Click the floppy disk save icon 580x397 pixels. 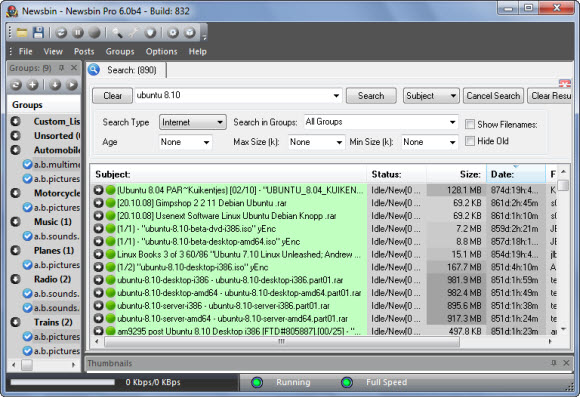(38, 33)
